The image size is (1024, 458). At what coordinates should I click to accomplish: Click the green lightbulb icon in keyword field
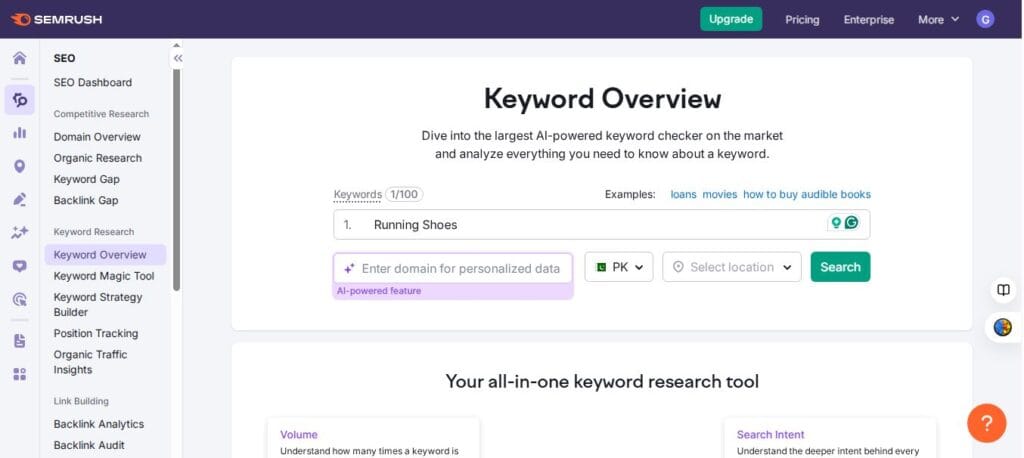(x=835, y=223)
